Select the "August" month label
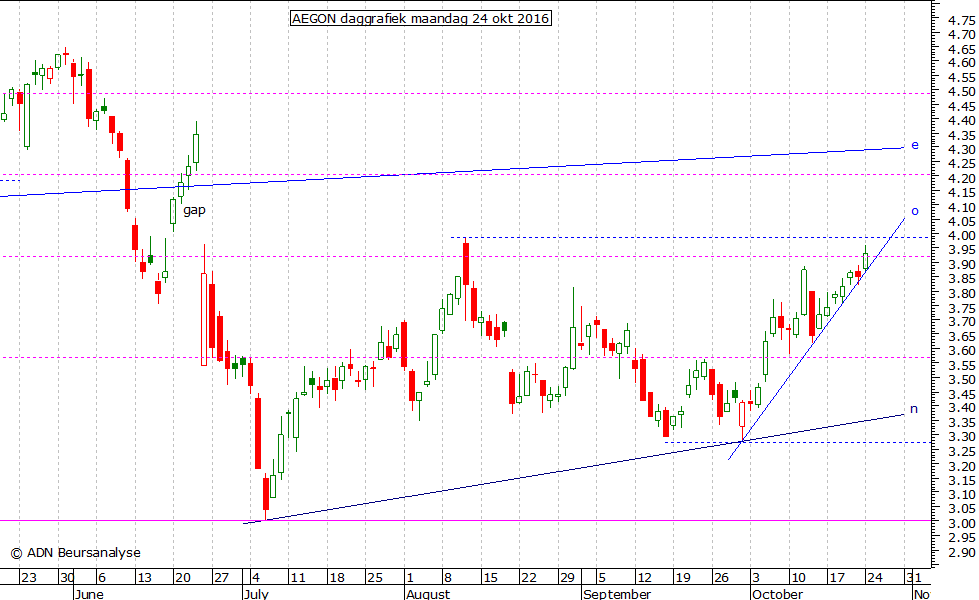Image resolution: width=979 pixels, height=600 pixels. (x=428, y=594)
